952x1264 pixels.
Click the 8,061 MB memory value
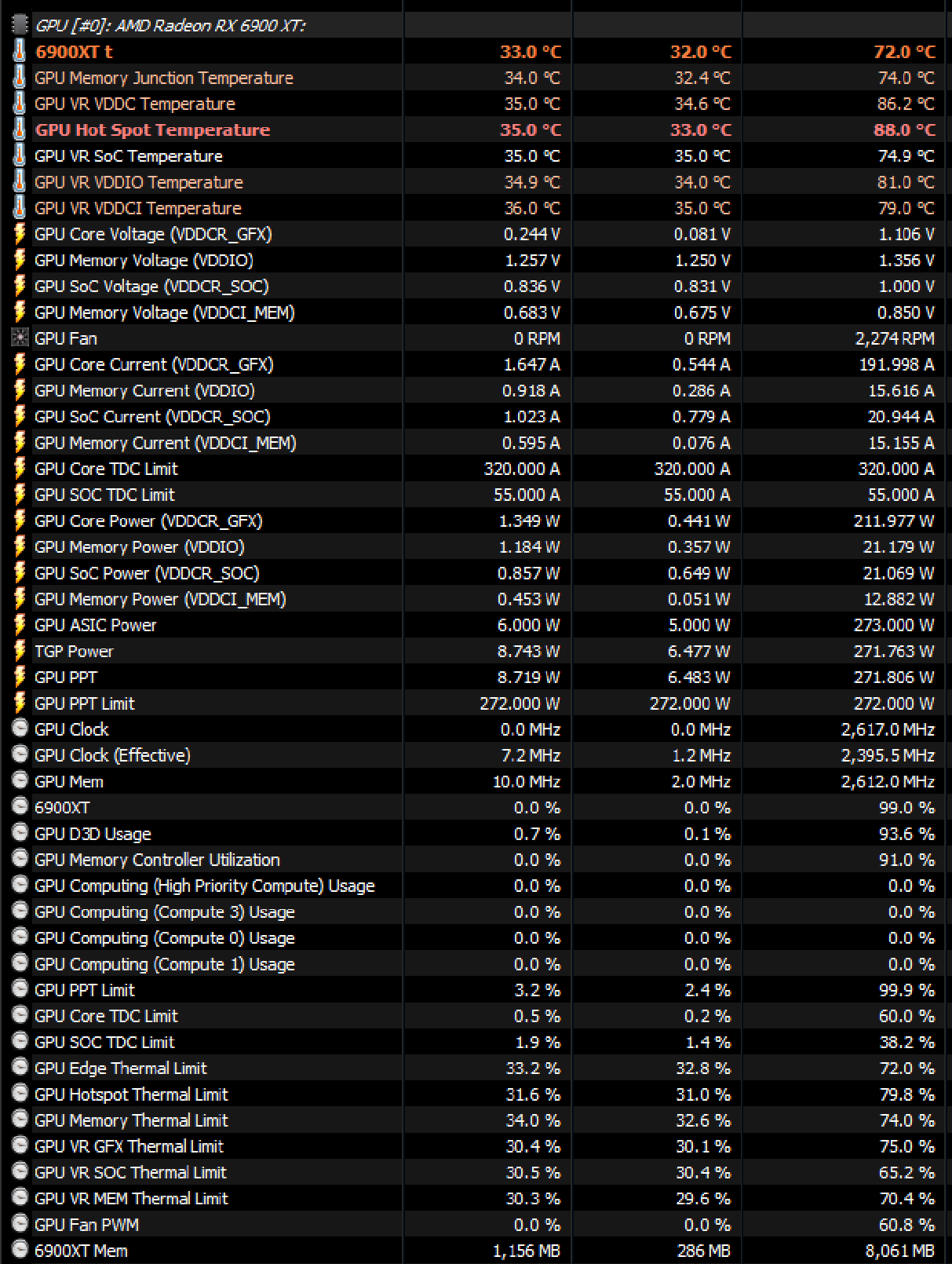[x=899, y=1251]
